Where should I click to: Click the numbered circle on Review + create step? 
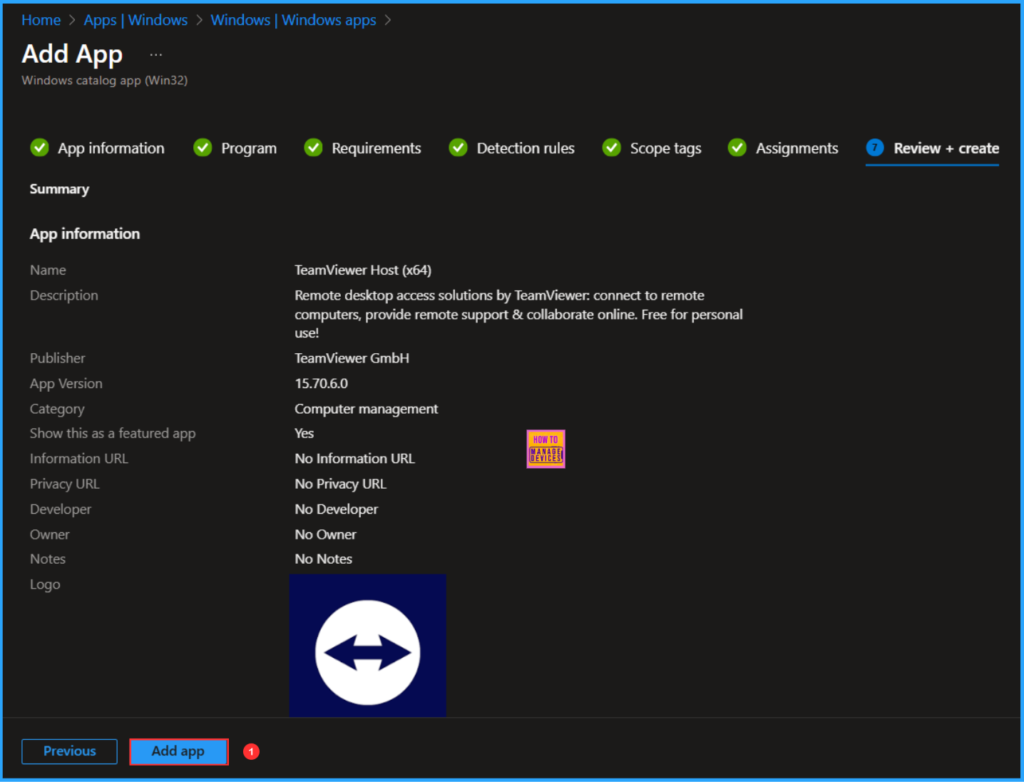874,147
